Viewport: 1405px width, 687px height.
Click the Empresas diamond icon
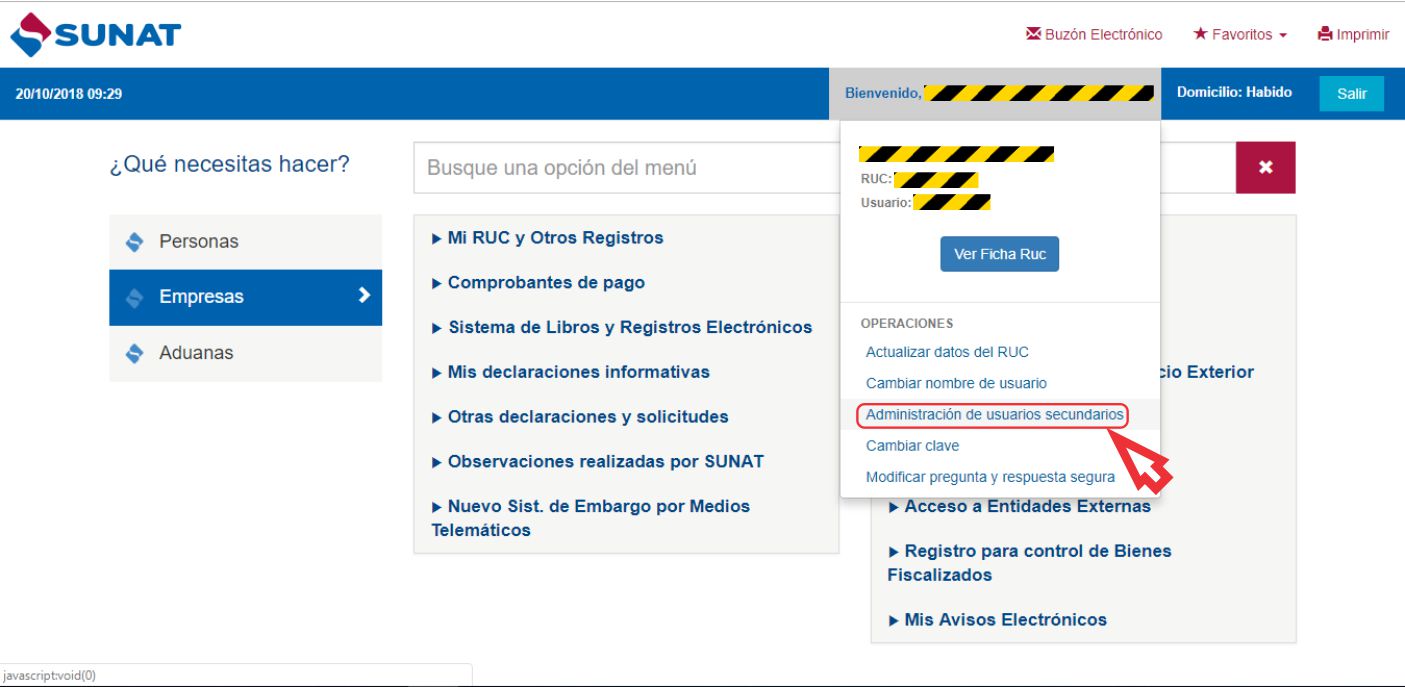click(x=134, y=297)
